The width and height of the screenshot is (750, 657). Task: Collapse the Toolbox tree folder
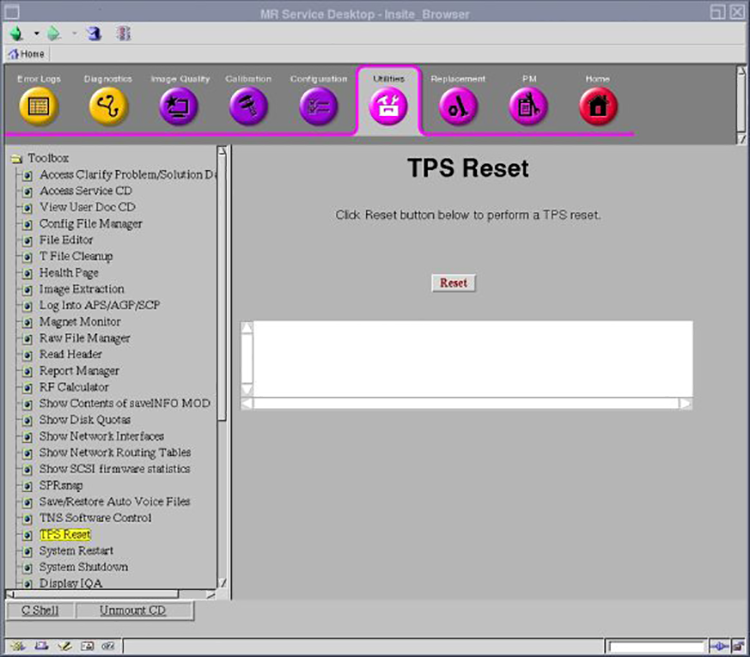coord(16,158)
